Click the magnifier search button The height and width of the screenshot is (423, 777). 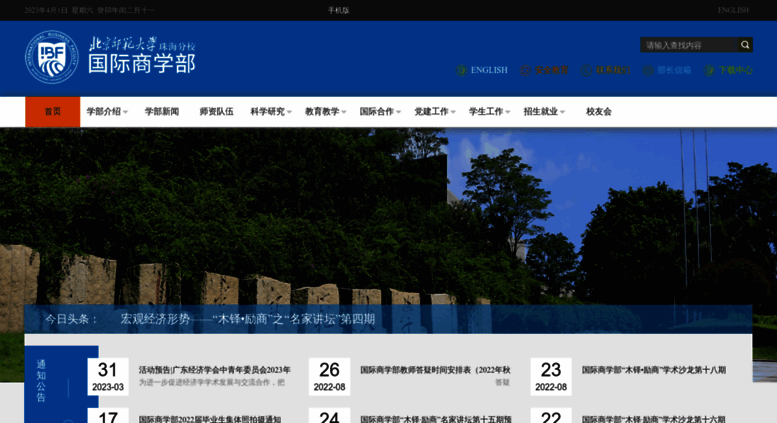pos(745,45)
